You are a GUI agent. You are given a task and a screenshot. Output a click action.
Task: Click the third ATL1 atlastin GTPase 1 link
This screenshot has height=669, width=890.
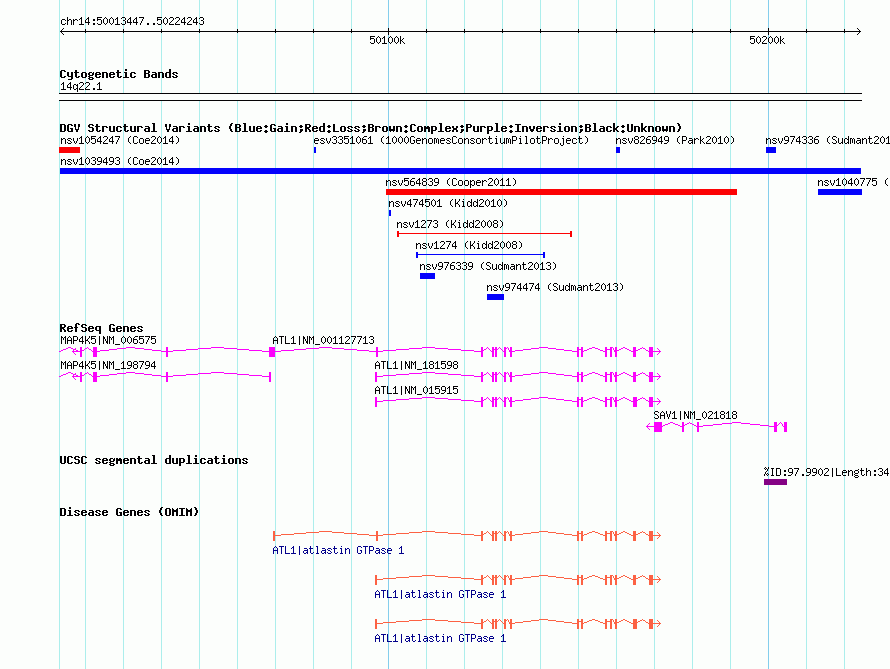(x=440, y=638)
